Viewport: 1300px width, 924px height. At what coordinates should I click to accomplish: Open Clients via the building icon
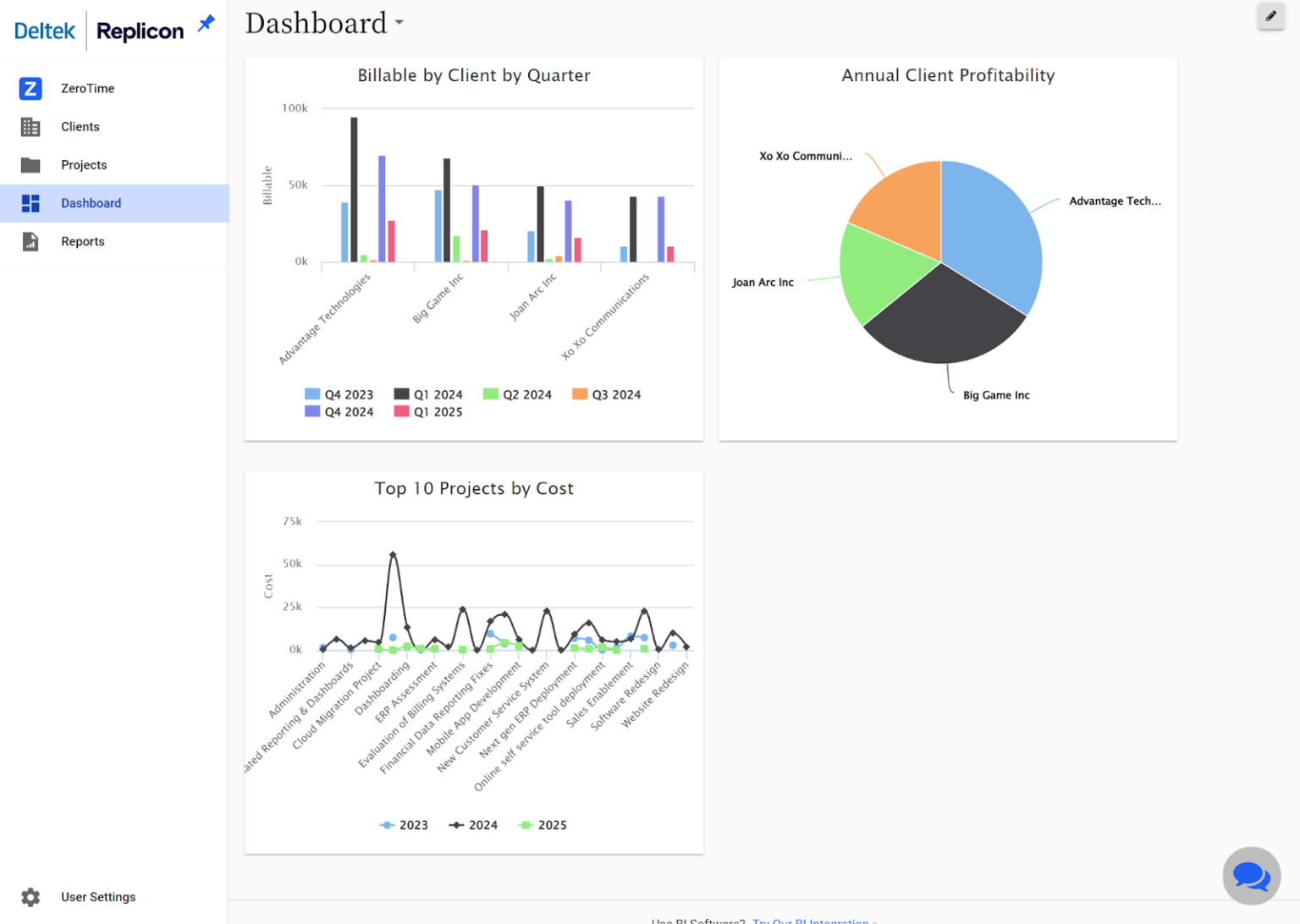(30, 127)
